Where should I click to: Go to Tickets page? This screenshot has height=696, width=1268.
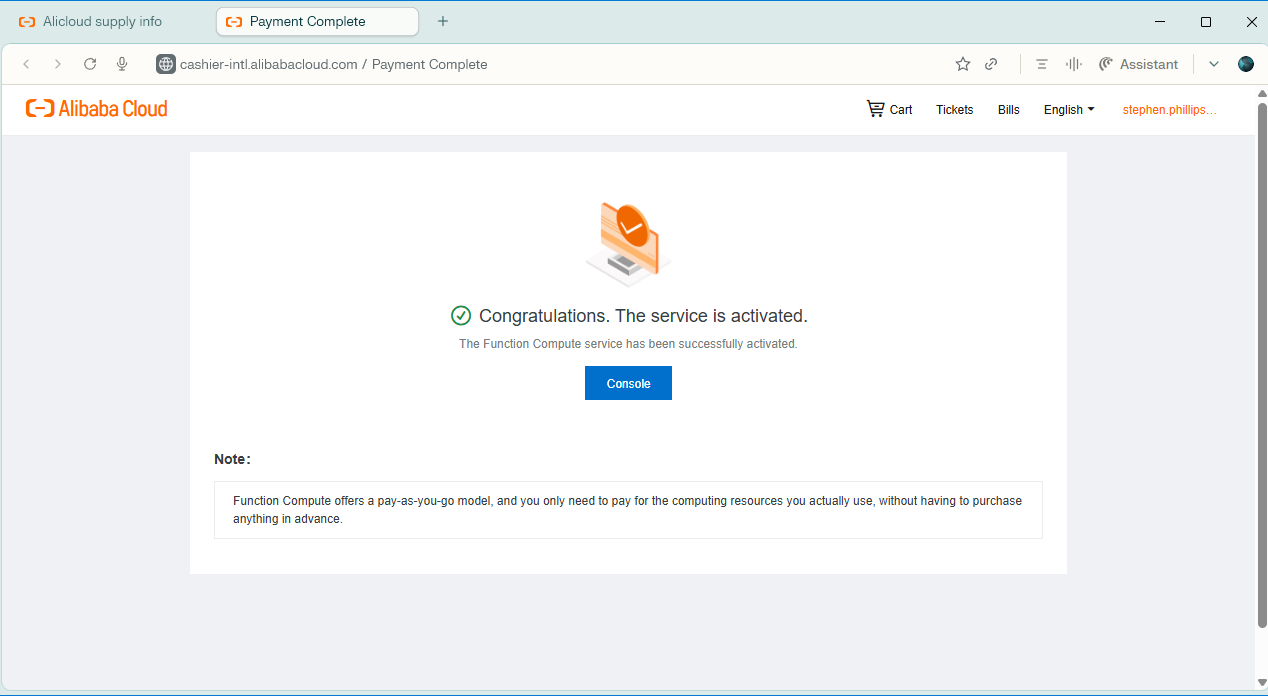[x=954, y=110]
